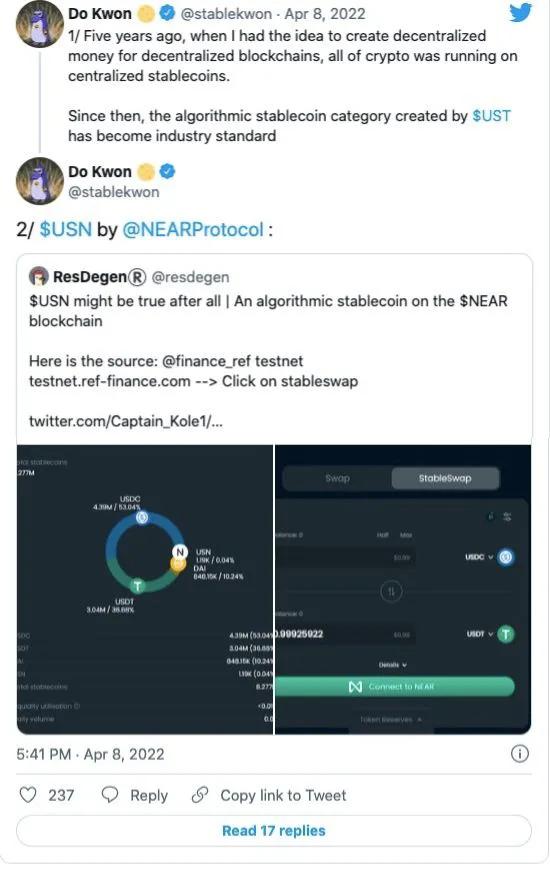Image resolution: width=550 pixels, height=869 pixels.
Task: Click the Reply speech bubble icon
Action: pos(110,795)
